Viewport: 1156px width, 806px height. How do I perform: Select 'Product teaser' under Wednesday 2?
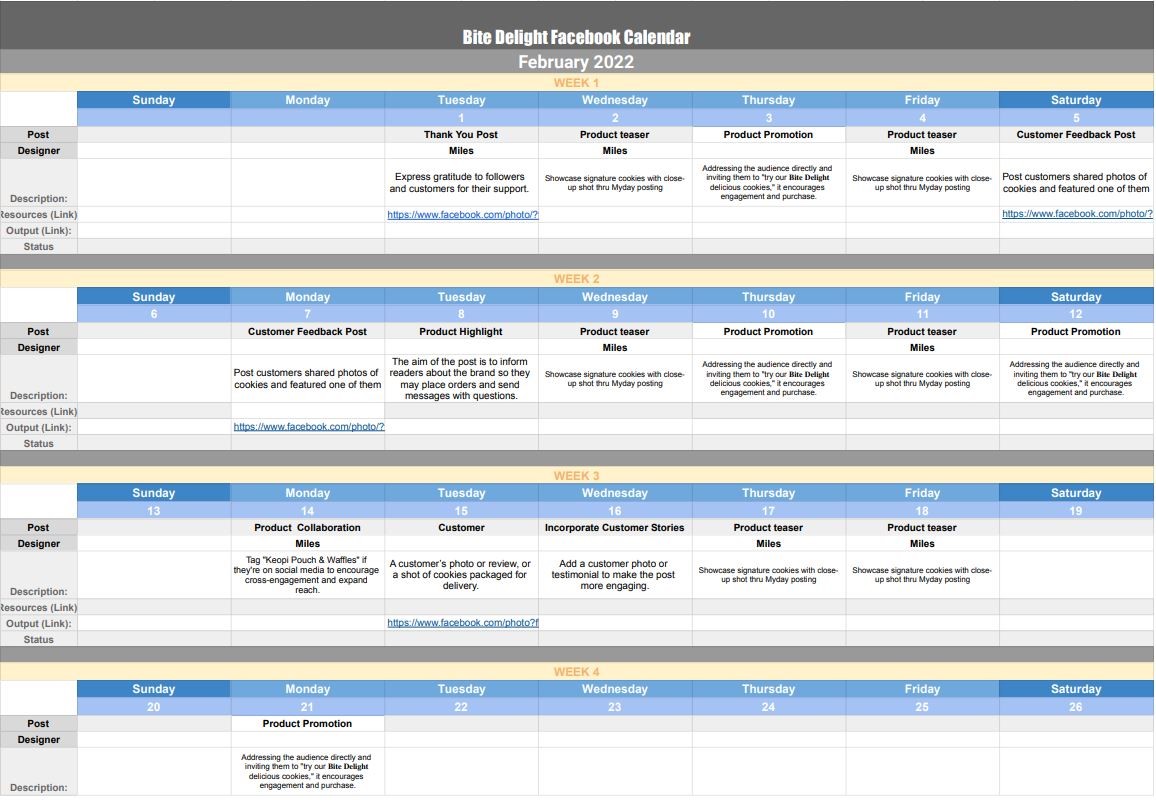tap(615, 134)
